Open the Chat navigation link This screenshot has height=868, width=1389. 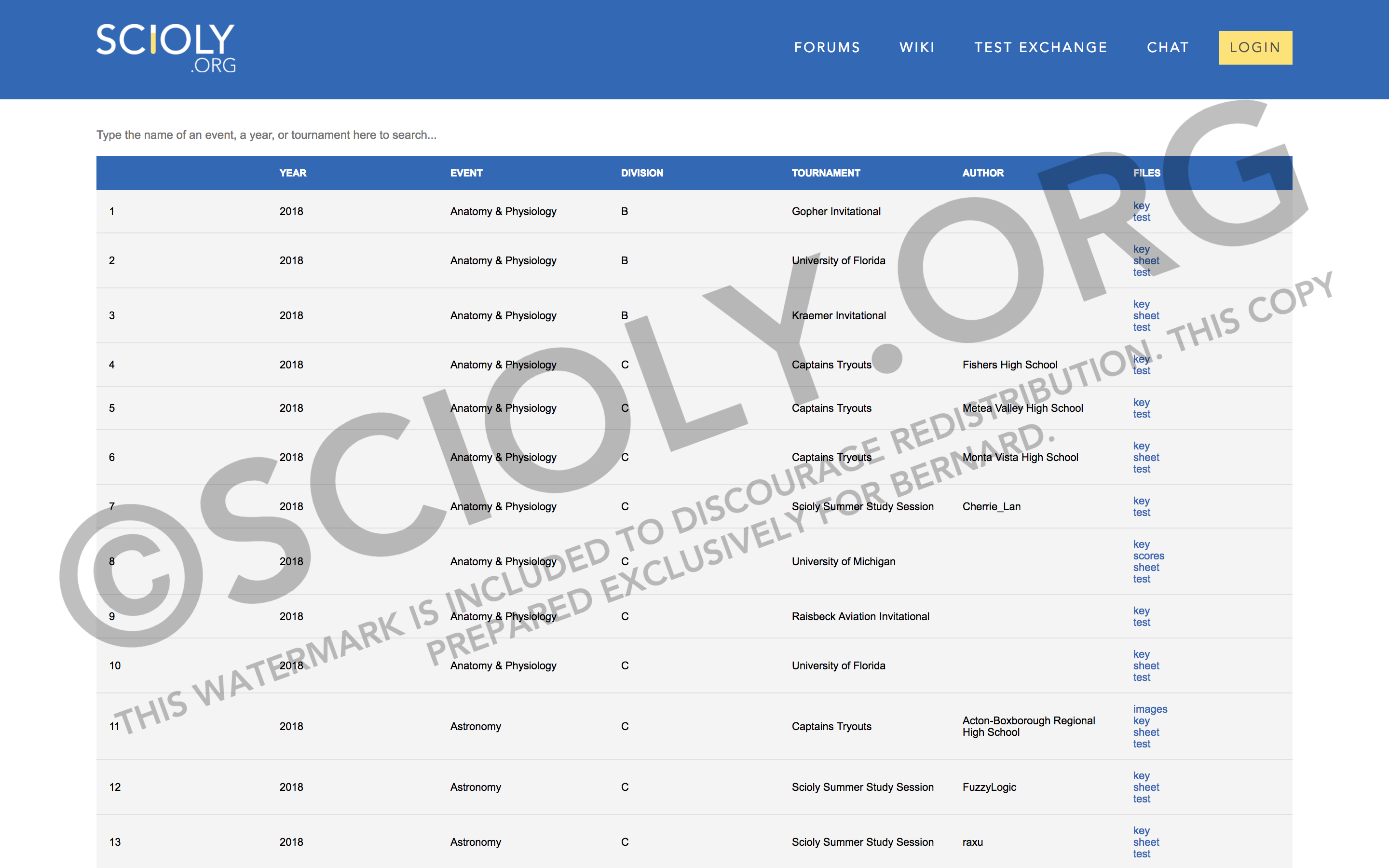tap(1168, 48)
